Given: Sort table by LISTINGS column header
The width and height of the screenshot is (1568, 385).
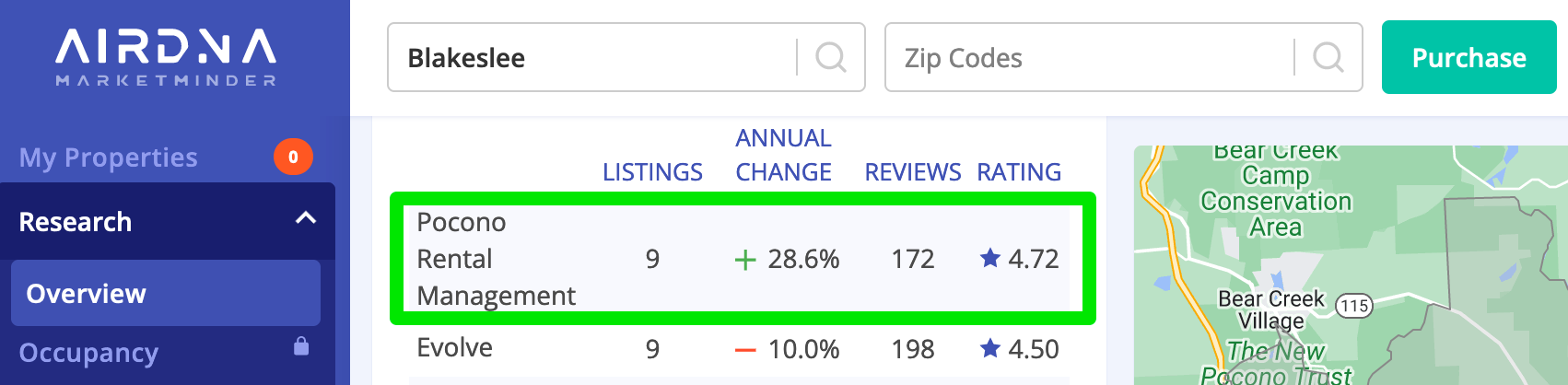Looking at the screenshot, I should pyautogui.click(x=652, y=172).
